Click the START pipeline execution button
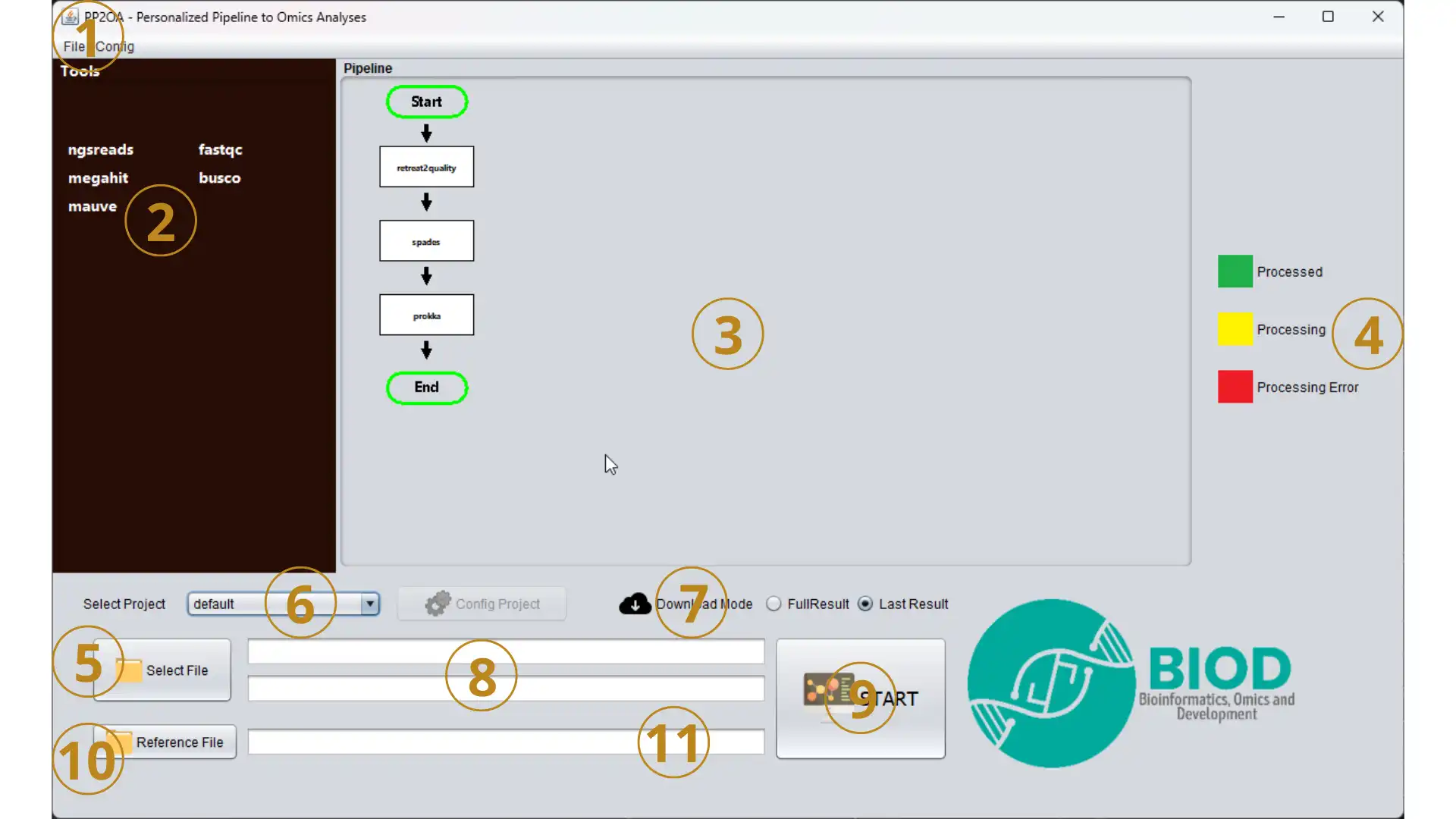1456x819 pixels. [861, 698]
